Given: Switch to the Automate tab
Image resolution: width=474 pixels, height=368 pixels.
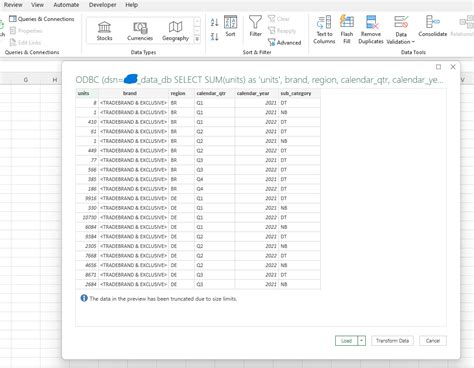Looking at the screenshot, I should (x=66, y=5).
